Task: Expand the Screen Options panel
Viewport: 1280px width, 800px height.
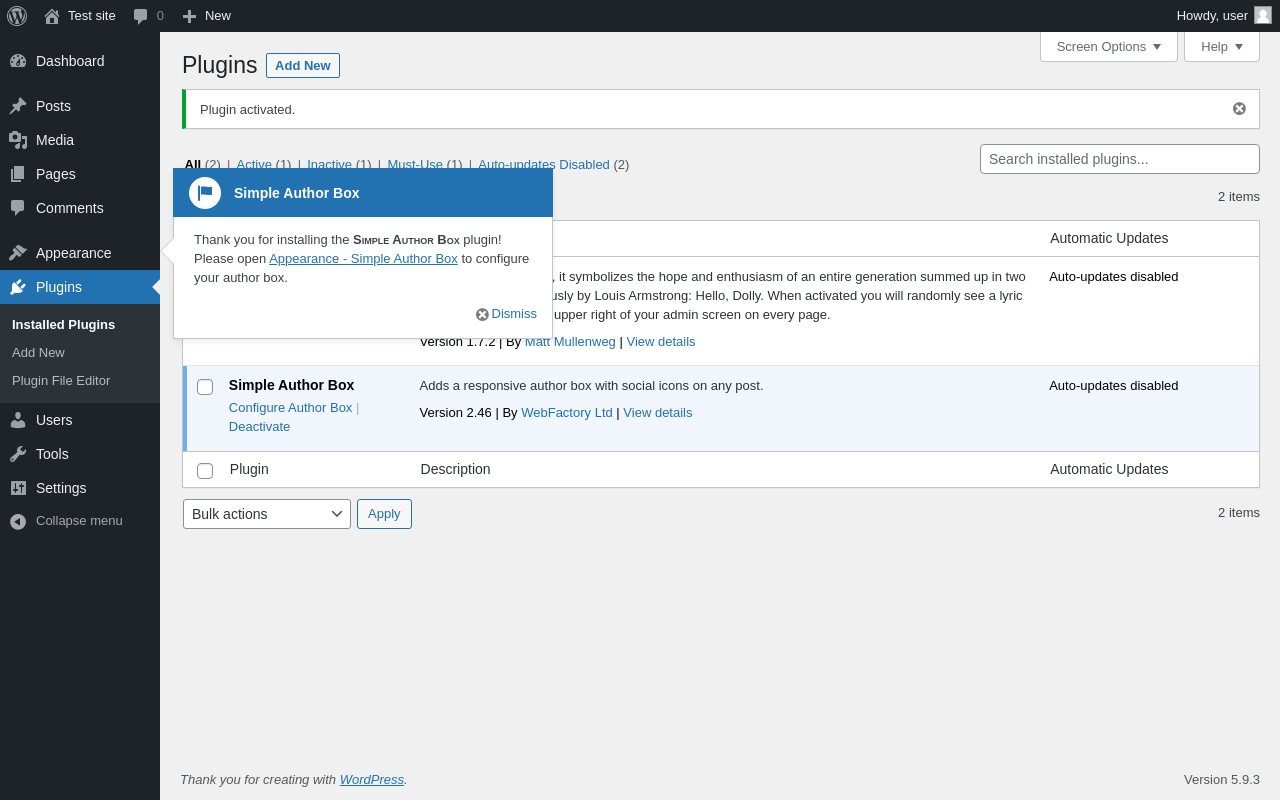Action: pyautogui.click(x=1109, y=46)
